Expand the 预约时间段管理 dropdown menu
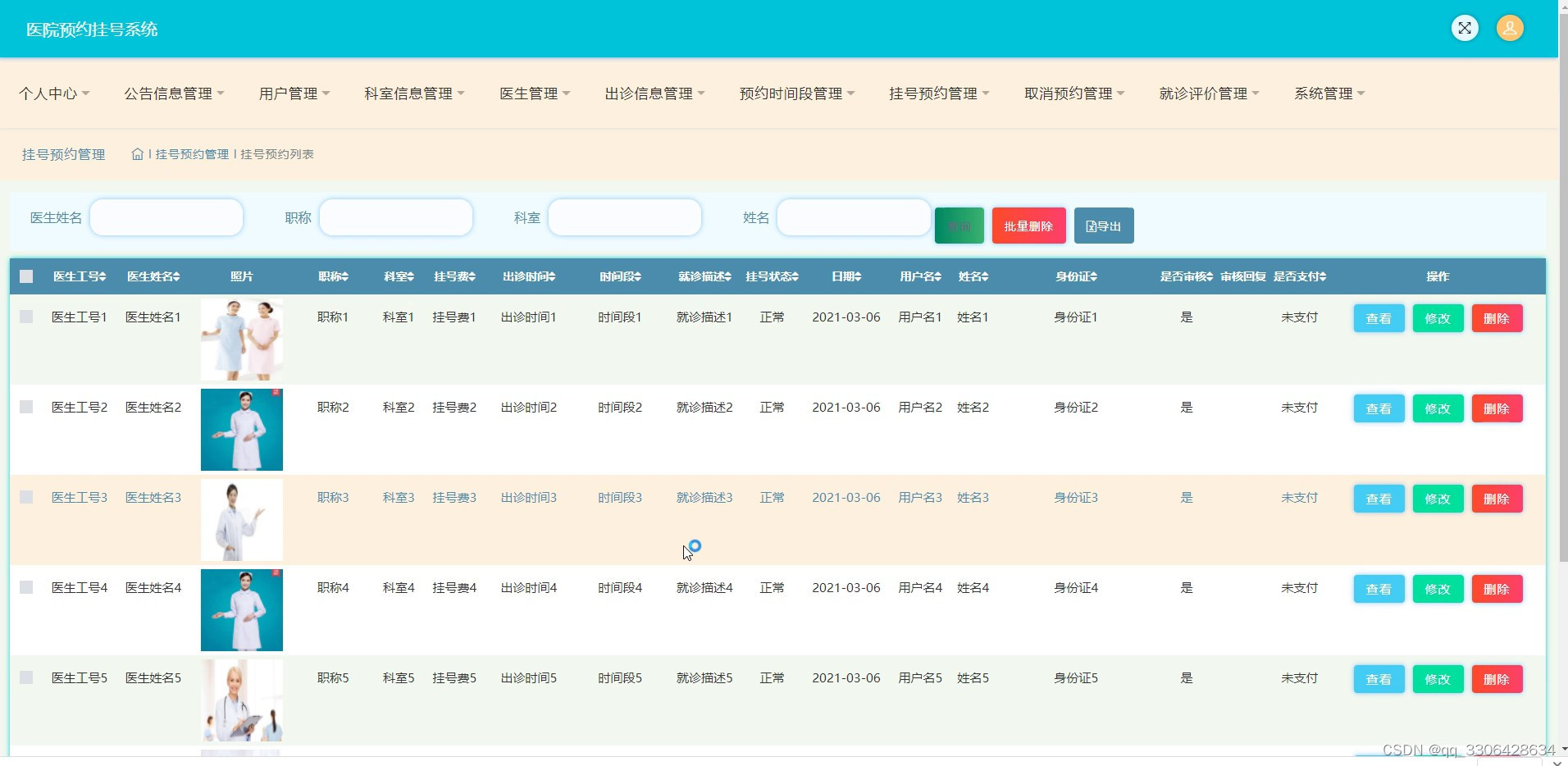The image size is (1568, 766). pyautogui.click(x=797, y=93)
